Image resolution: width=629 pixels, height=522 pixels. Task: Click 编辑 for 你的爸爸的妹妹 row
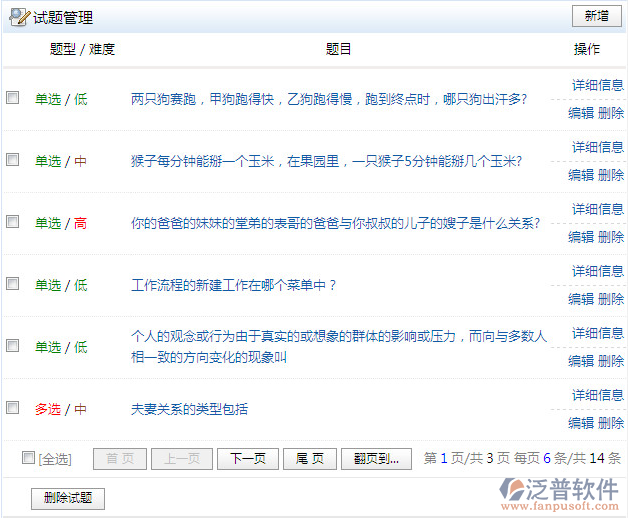click(581, 237)
